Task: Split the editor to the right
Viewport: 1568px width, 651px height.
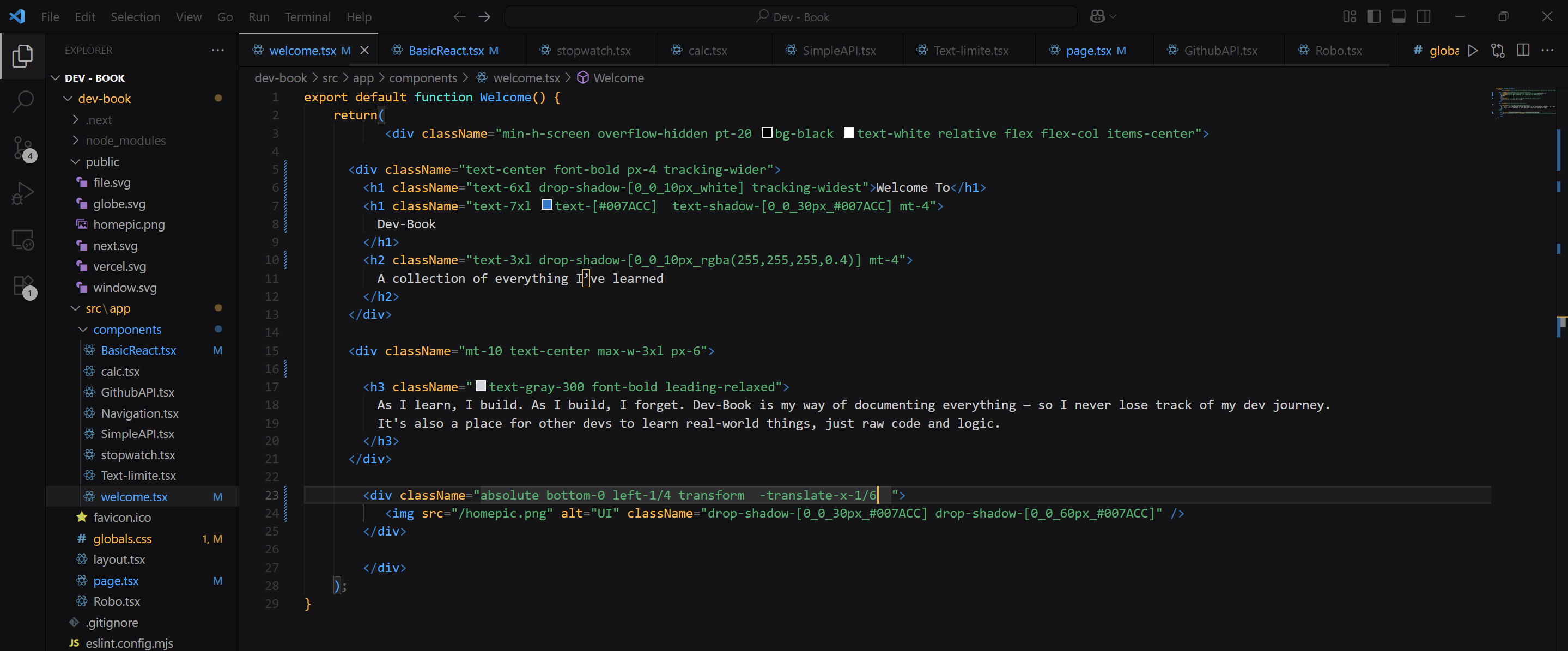Action: click(1523, 51)
